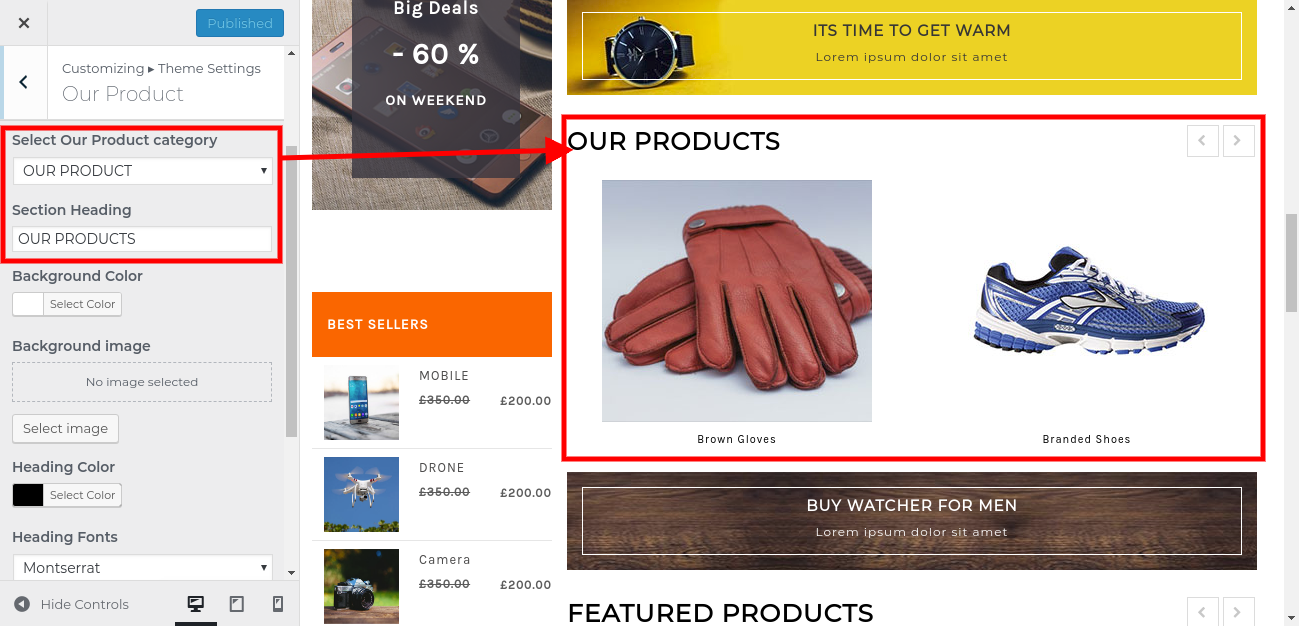
Task: Open the Brown Gloves product image
Action: point(737,301)
